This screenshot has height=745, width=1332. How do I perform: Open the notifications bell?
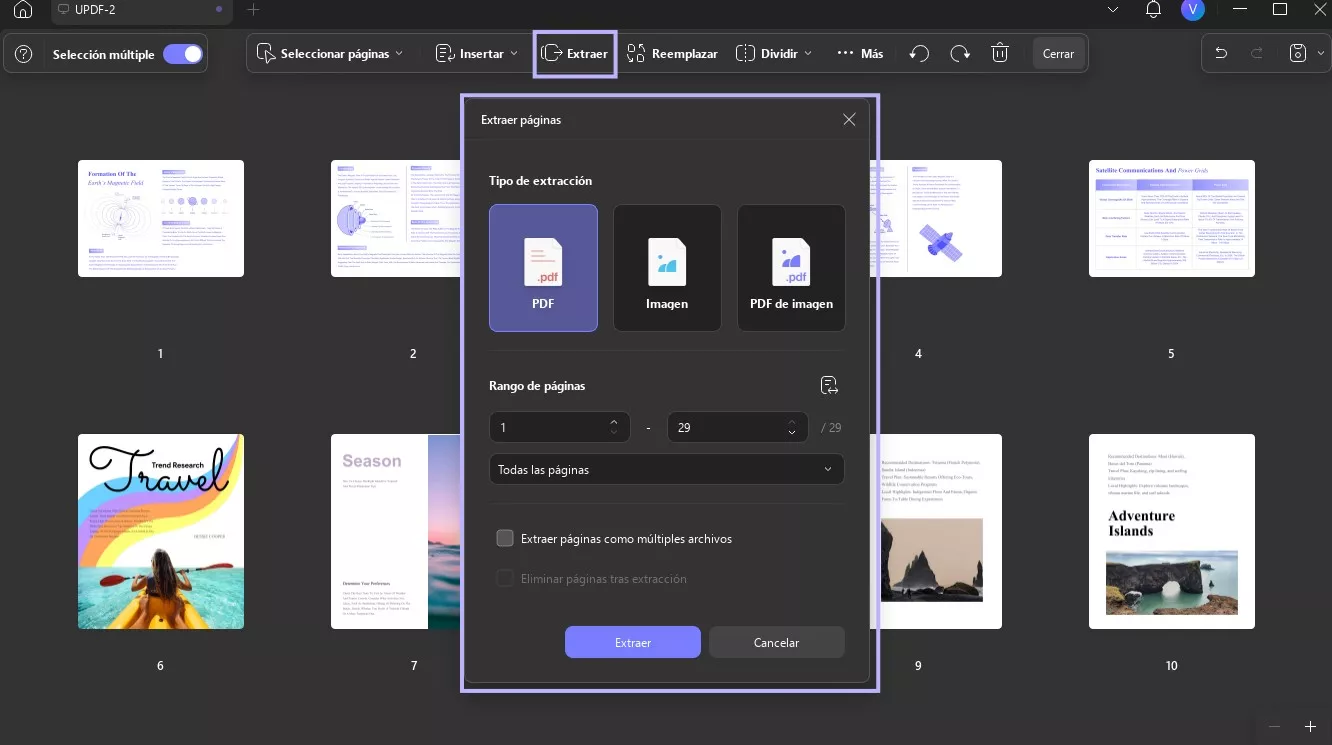[1154, 10]
